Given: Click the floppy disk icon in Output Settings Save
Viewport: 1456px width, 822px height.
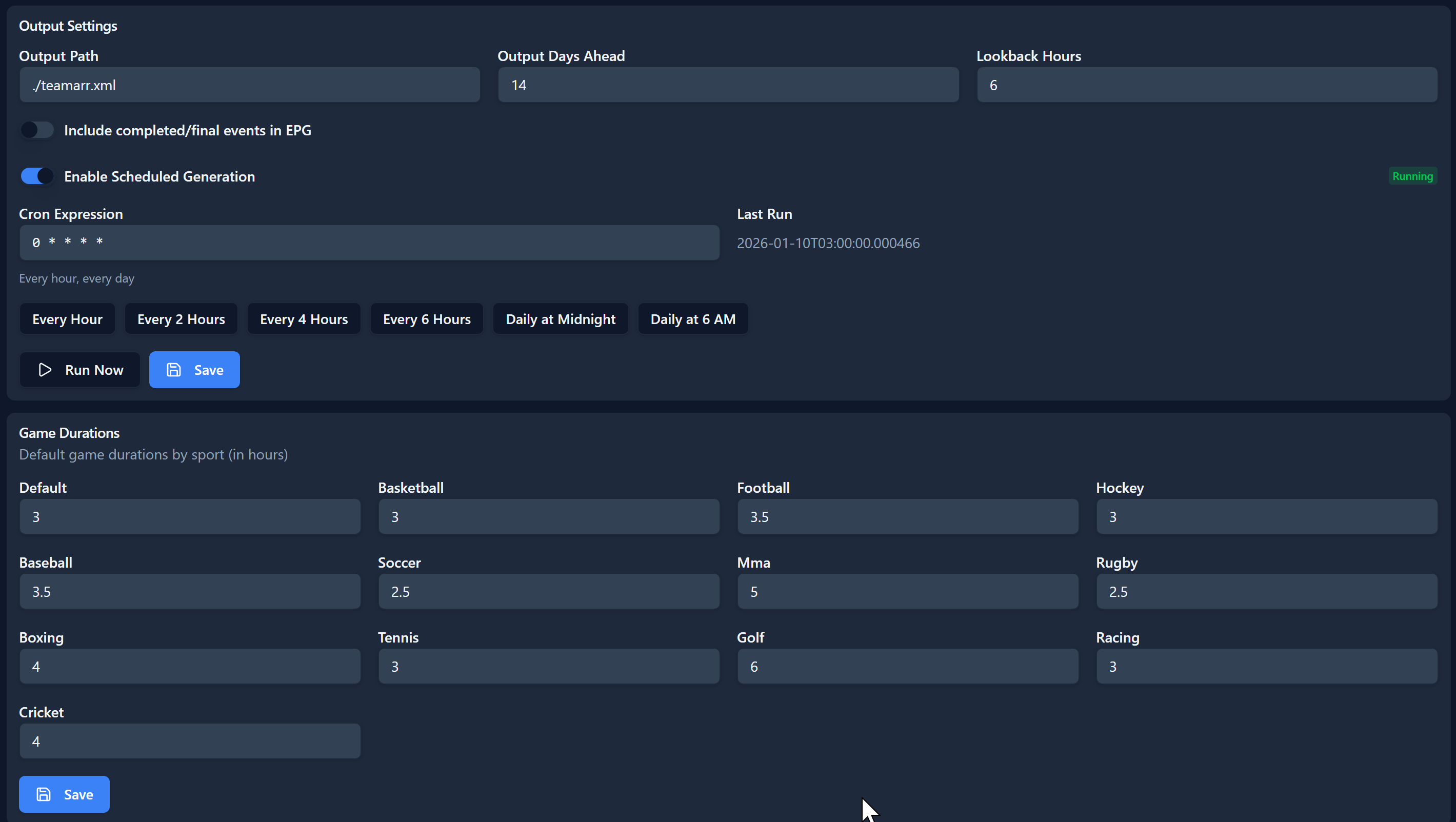Looking at the screenshot, I should [173, 370].
